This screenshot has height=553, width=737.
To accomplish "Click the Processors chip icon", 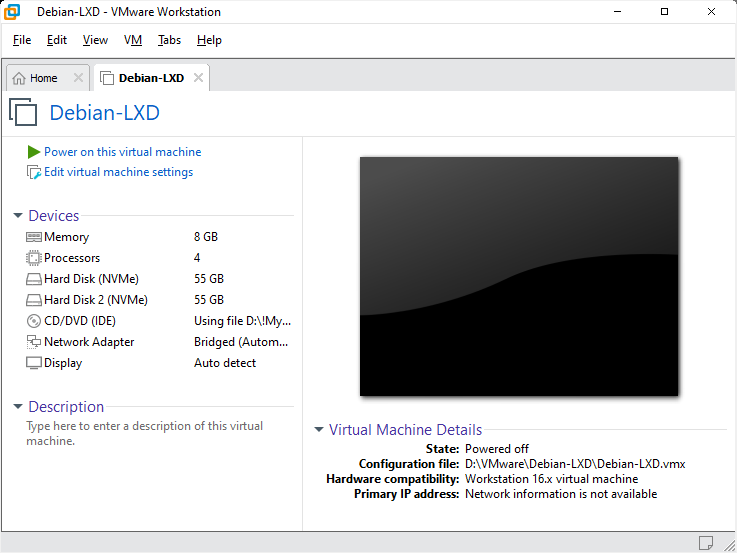I will tap(34, 258).
